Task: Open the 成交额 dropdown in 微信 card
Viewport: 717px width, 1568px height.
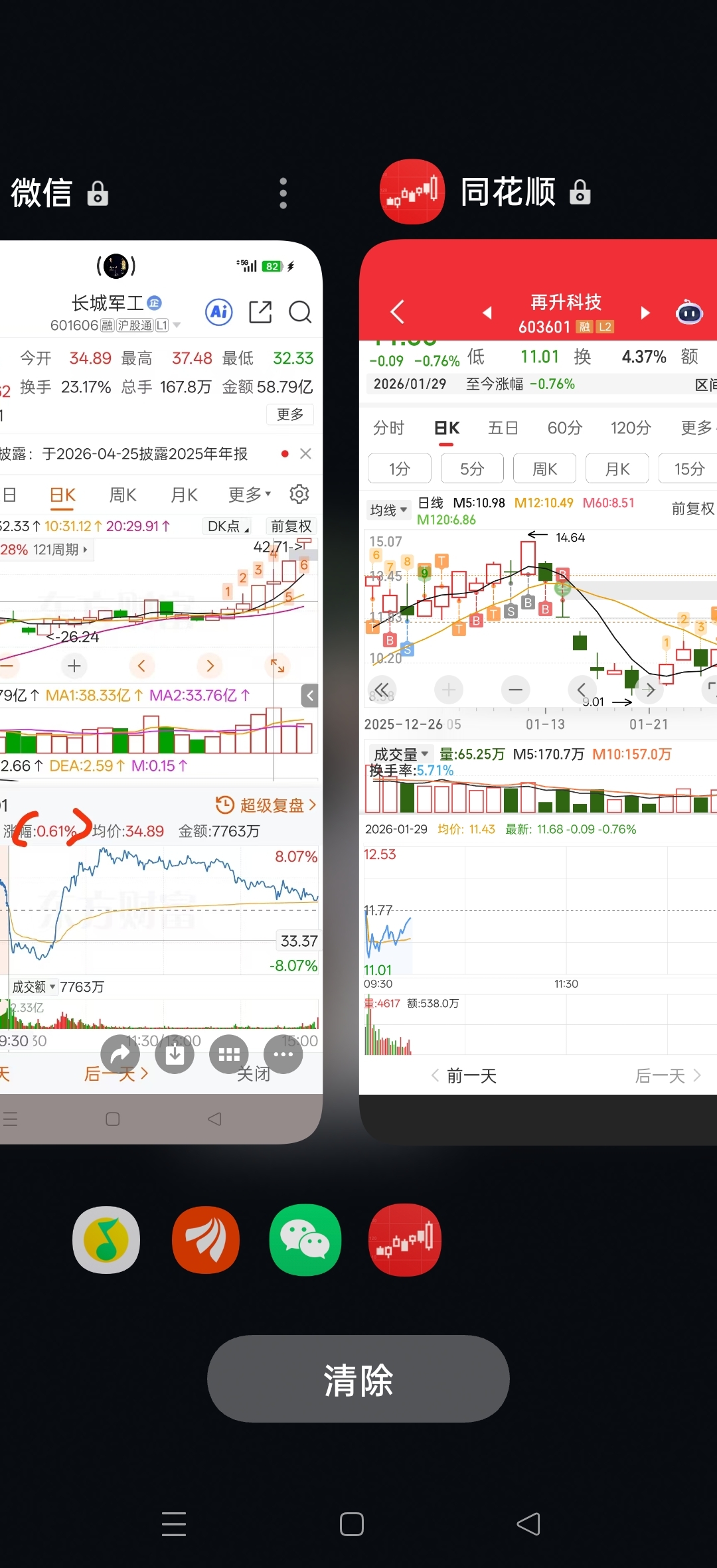Action: 34,987
